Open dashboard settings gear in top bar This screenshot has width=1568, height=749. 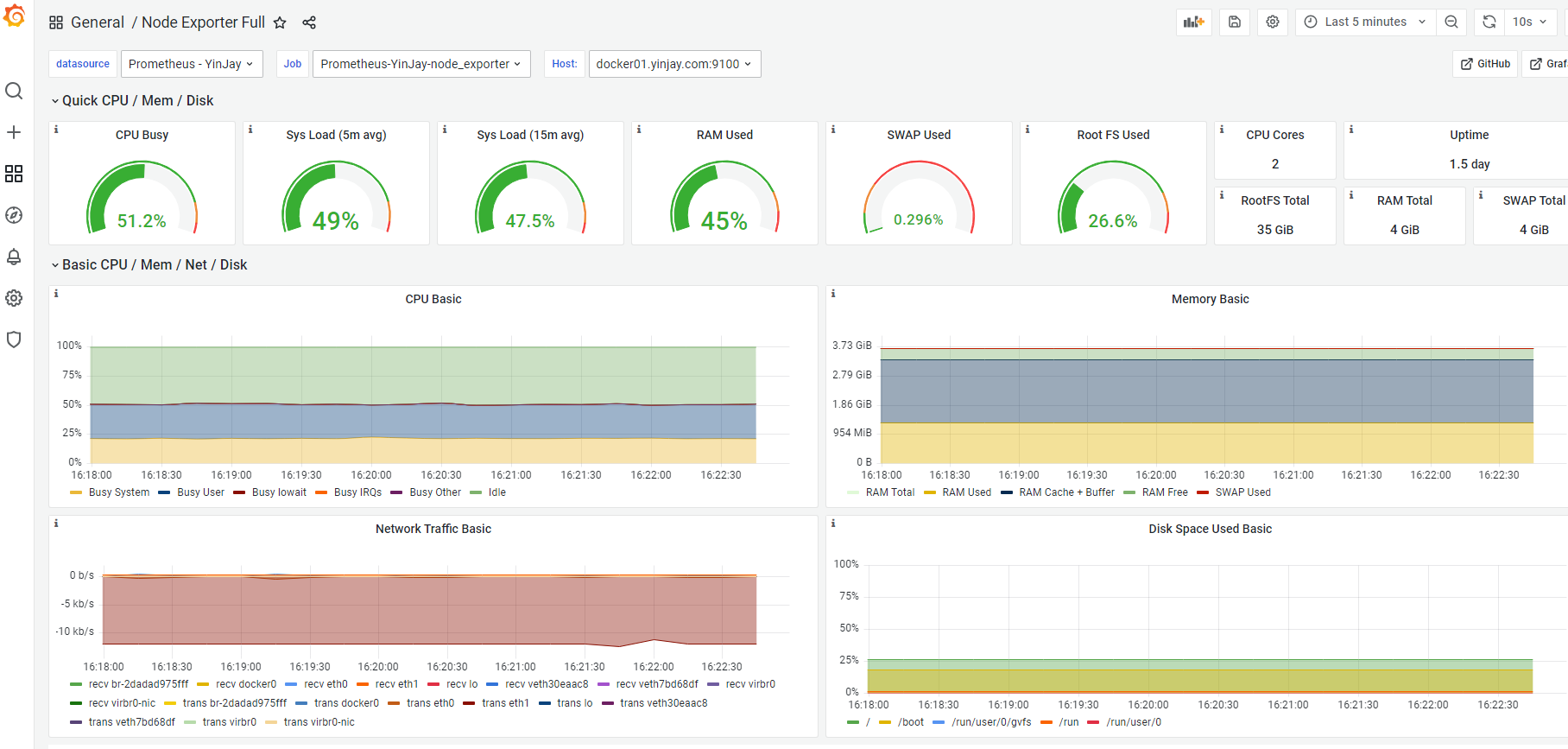point(1273,22)
